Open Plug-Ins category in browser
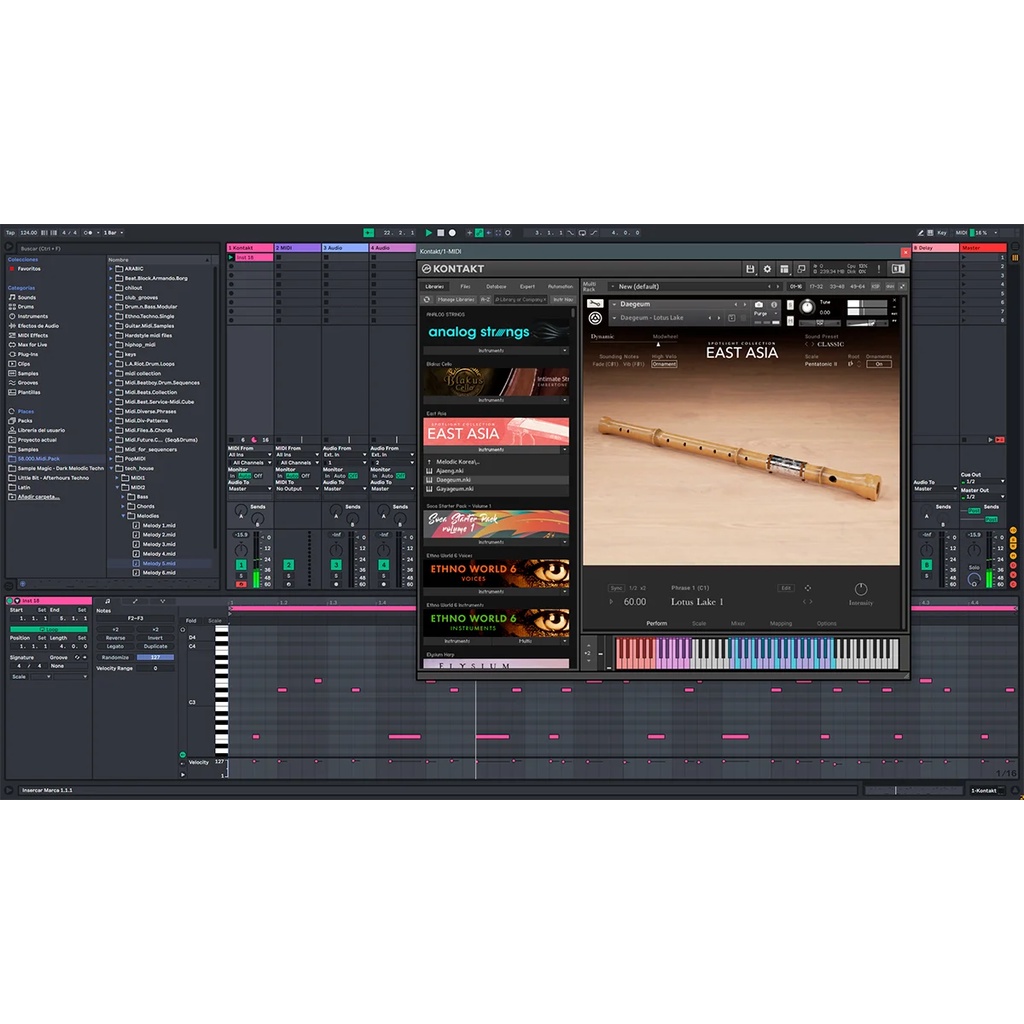This screenshot has height=1024, width=1024. coord(23,354)
